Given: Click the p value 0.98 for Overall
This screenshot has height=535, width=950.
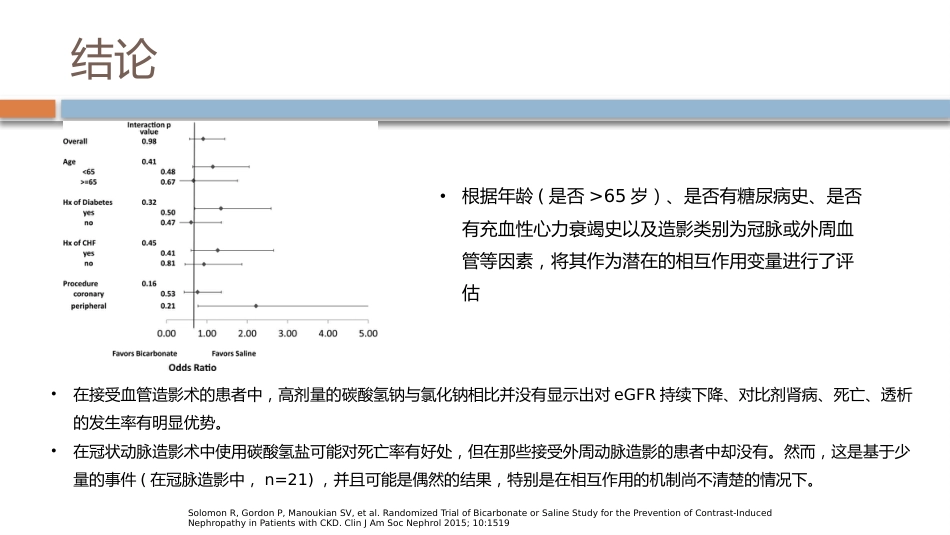Looking at the screenshot, I should [x=149, y=141].
